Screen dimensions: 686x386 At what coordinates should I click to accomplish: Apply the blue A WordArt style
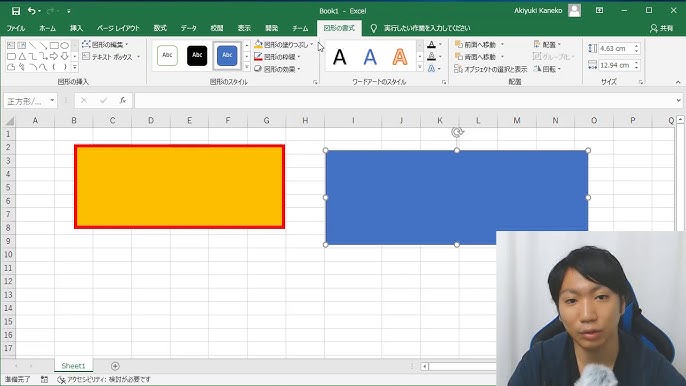[370, 57]
